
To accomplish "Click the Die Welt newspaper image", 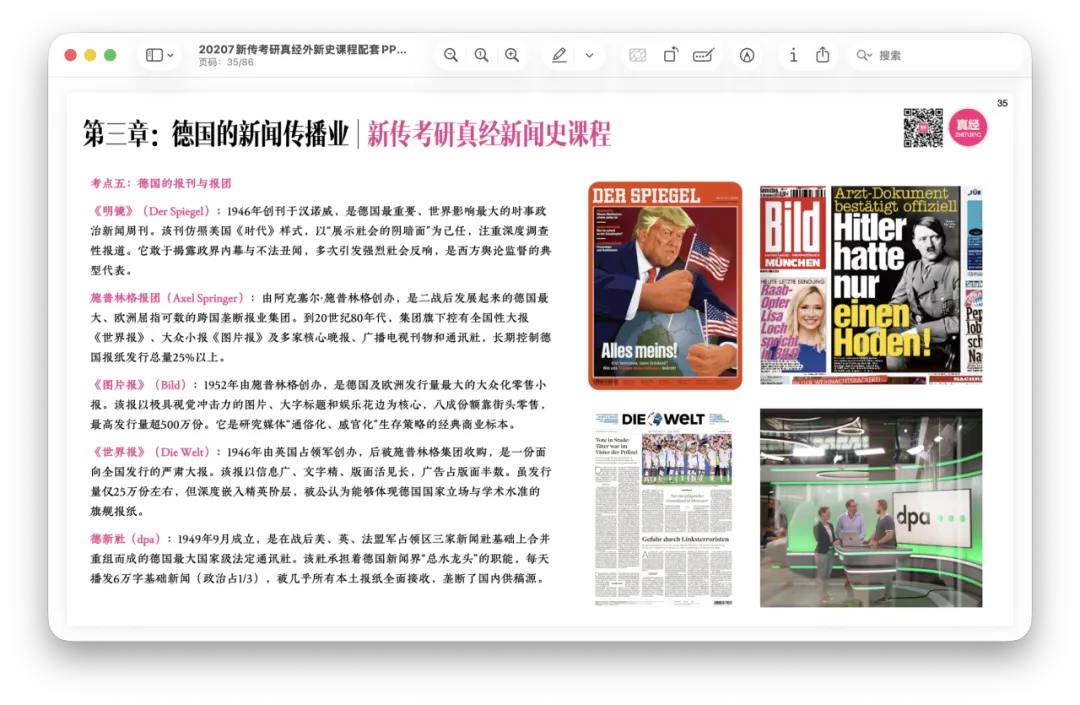I will (x=663, y=509).
